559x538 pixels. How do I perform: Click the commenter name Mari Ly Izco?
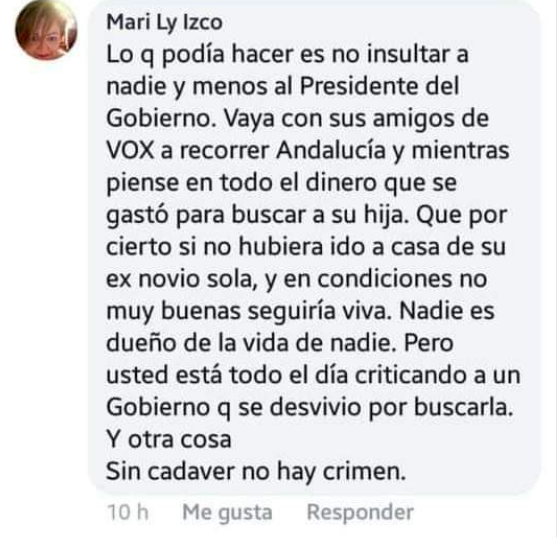(x=165, y=22)
